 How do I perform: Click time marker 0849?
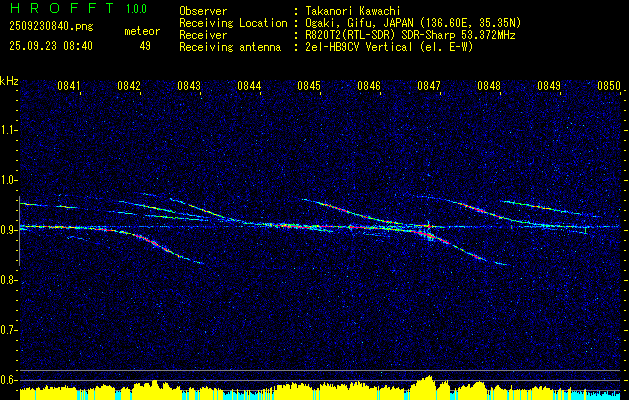[549, 86]
